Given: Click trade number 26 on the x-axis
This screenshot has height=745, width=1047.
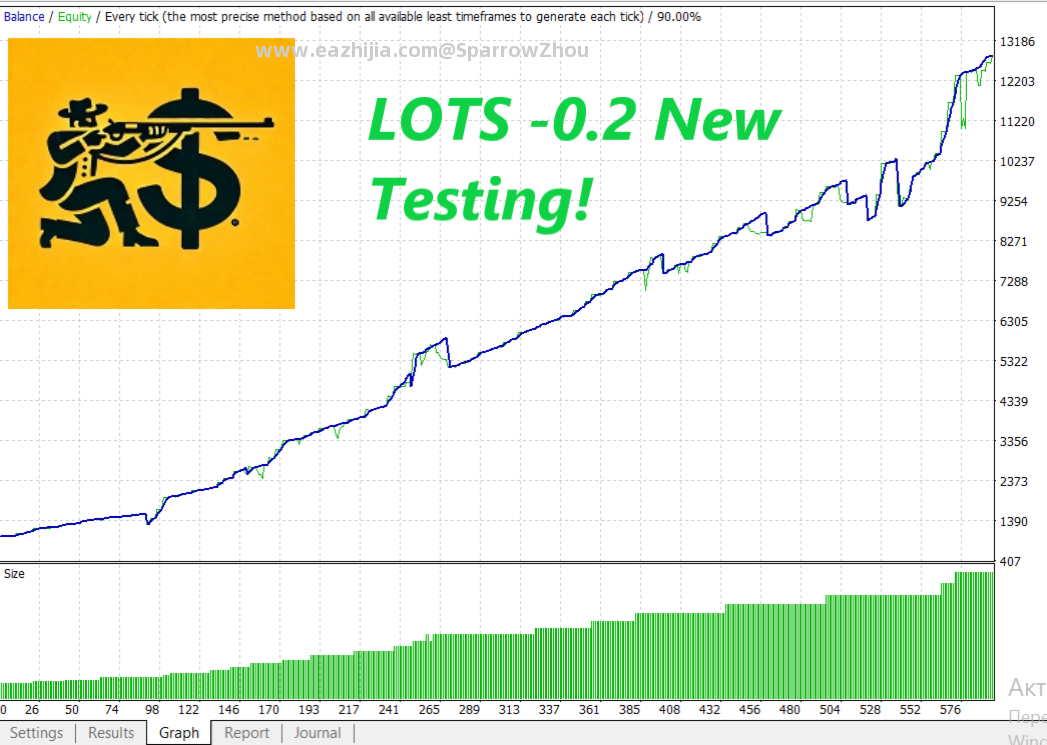Looking at the screenshot, I should click(x=32, y=710).
